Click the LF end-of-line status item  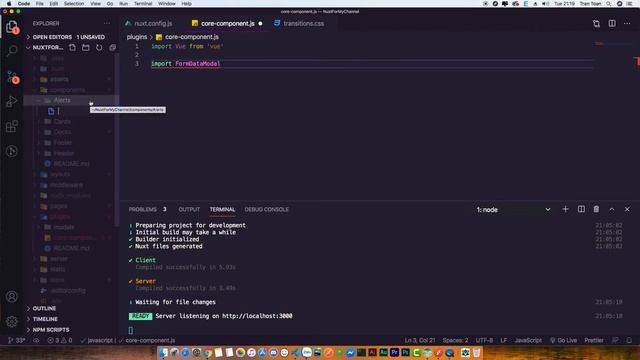coord(504,340)
